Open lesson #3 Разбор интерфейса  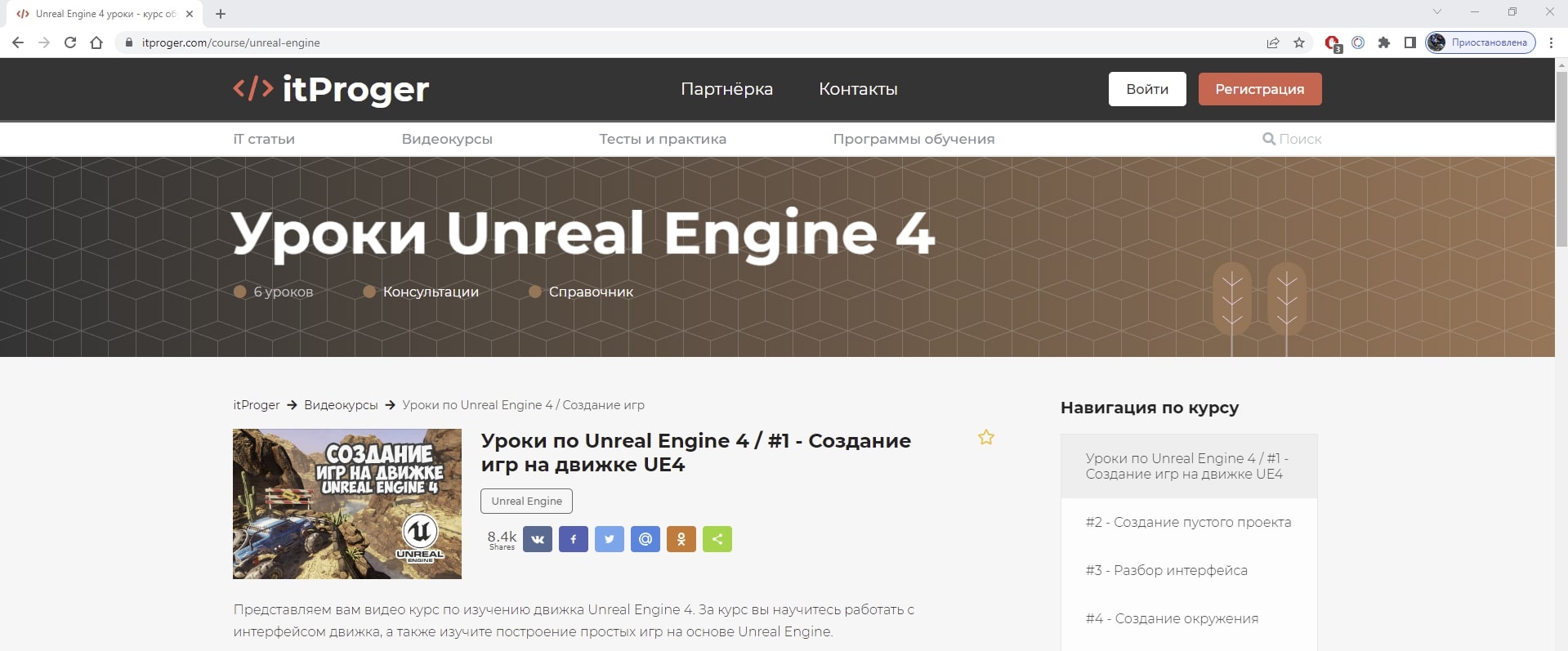1189,570
